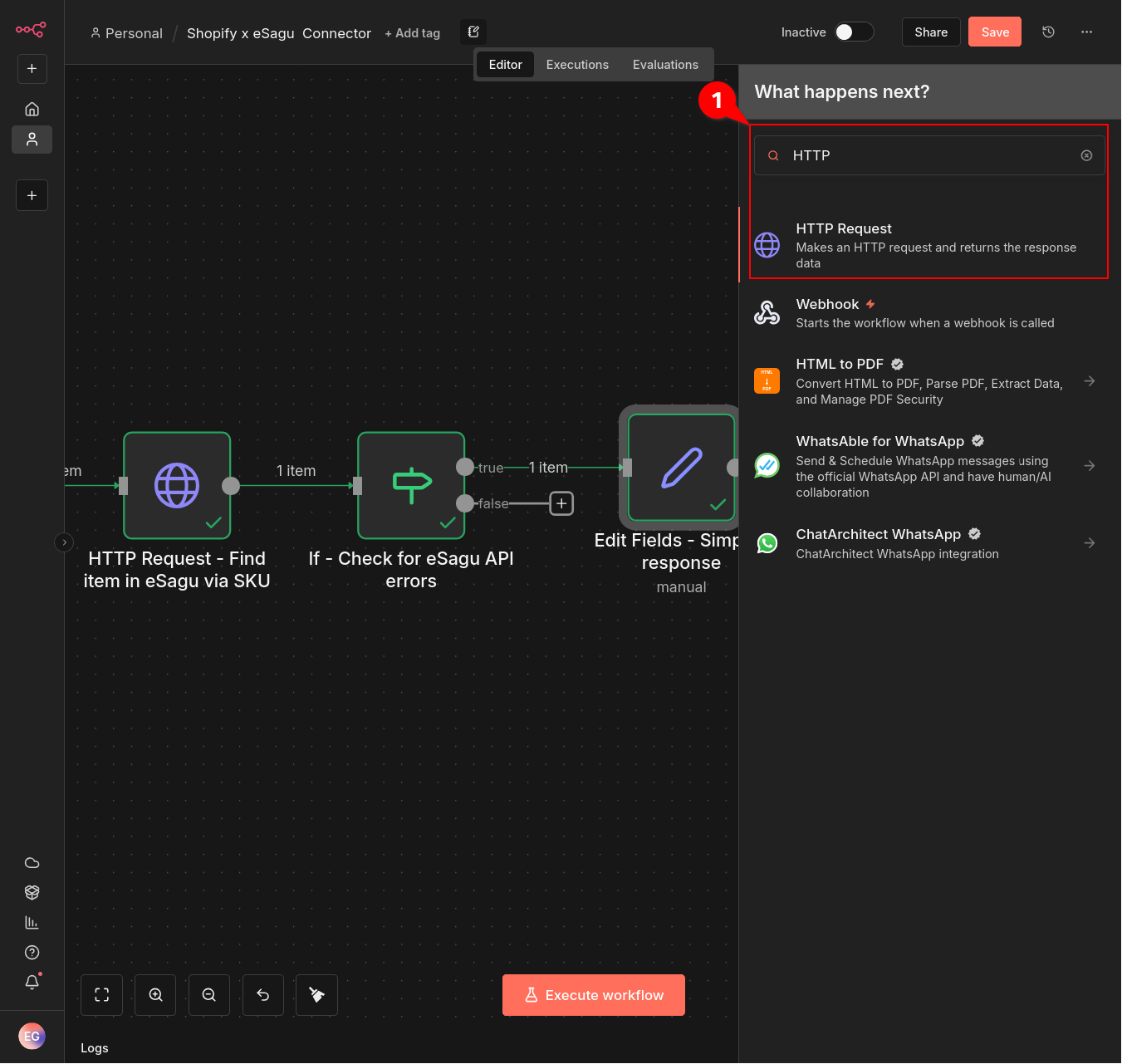The width and height of the screenshot is (1122, 1064).
Task: Save the workflow with the Save button
Action: [995, 32]
